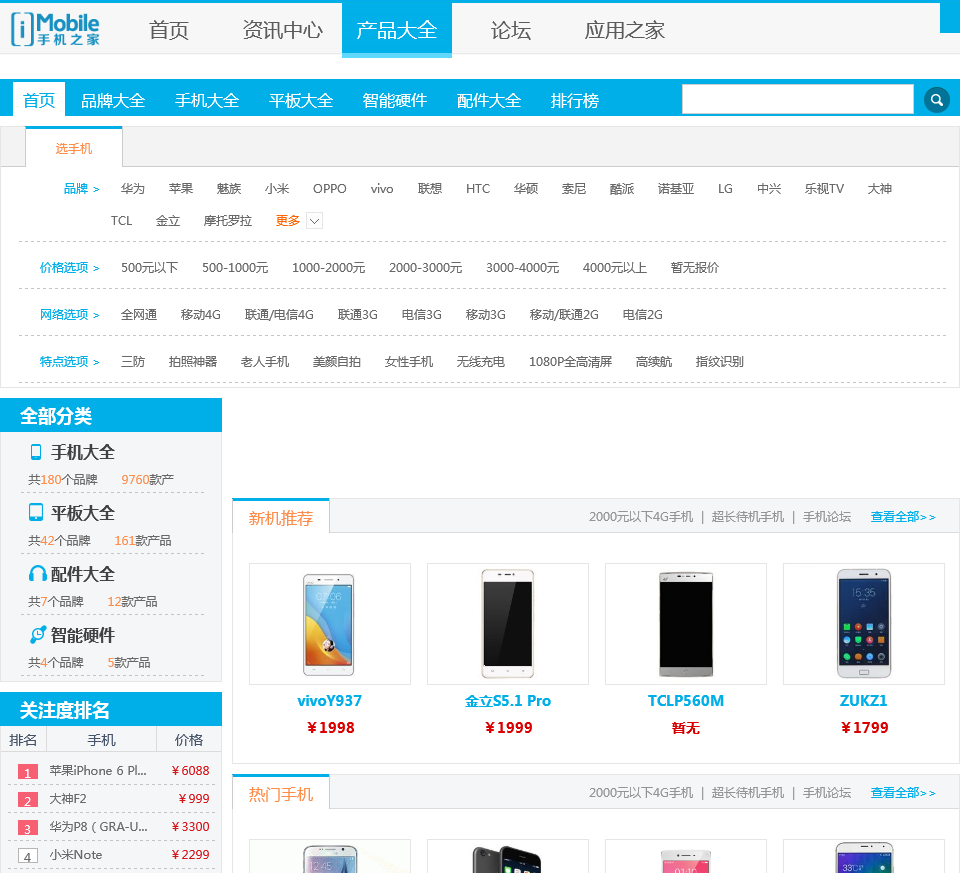Click the TCLP560M phone thumbnail
This screenshot has height=873, width=960.
click(686, 624)
